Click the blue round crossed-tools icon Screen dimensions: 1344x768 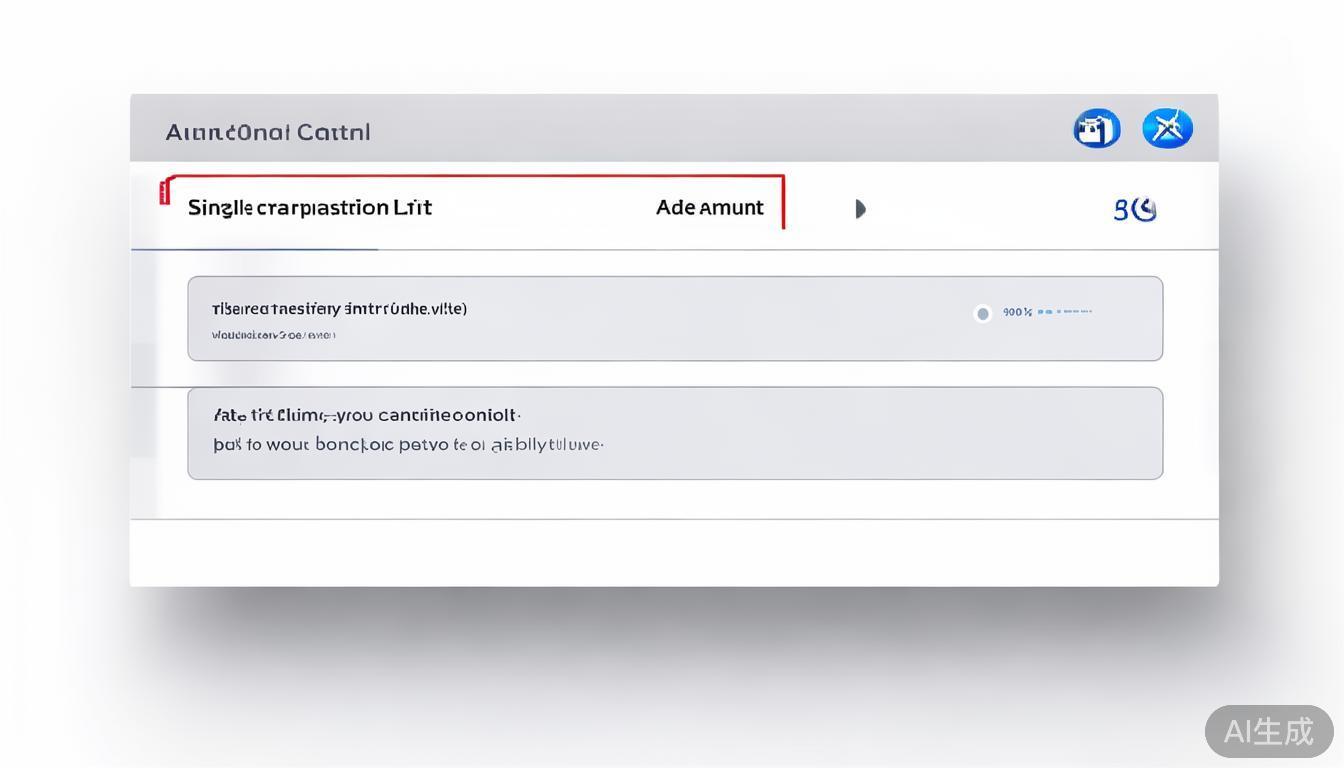click(1167, 129)
